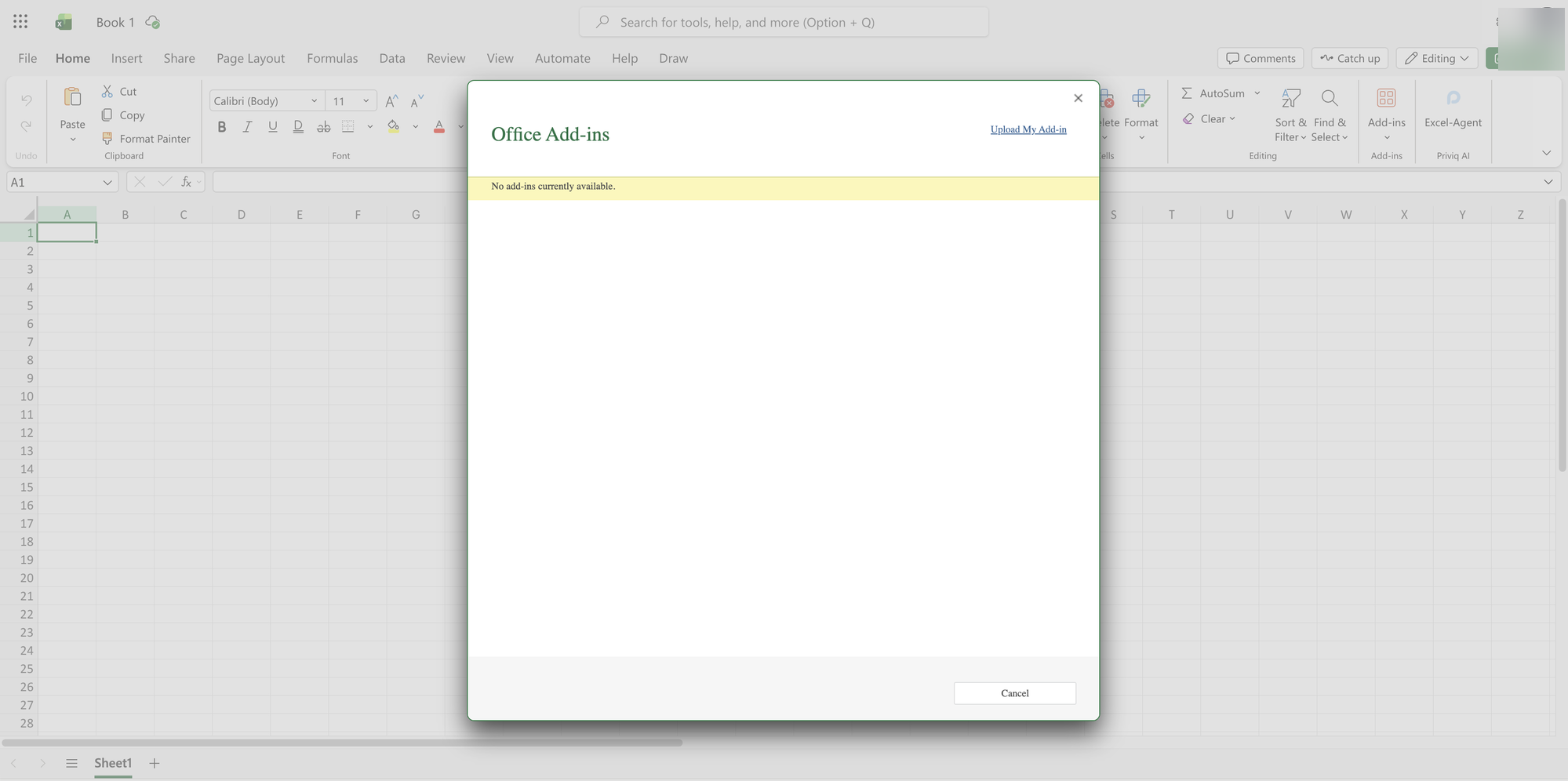Undo the last action

pos(26,100)
